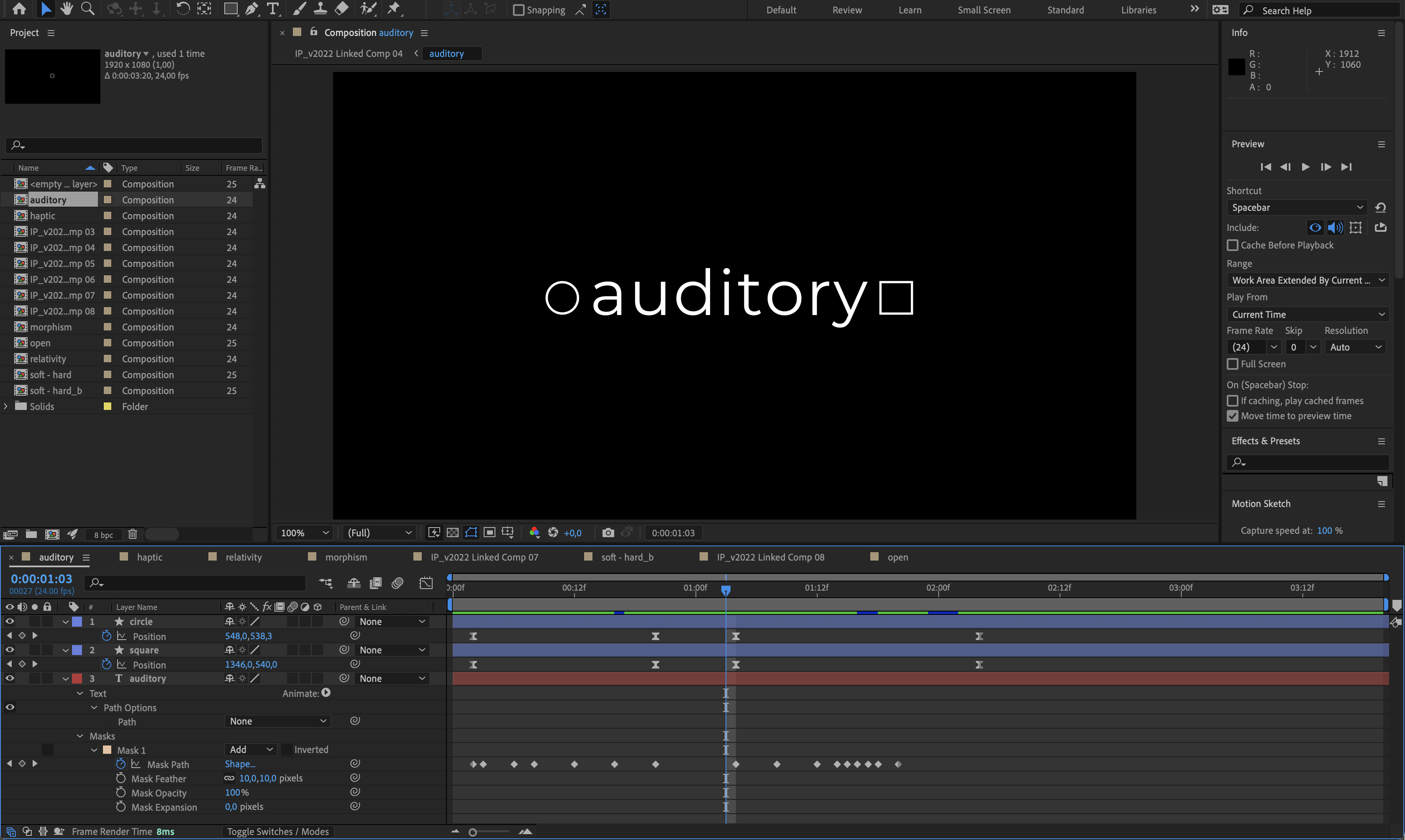The image size is (1405, 840).
Task: Click Toggle Switches / Modes button
Action: (x=277, y=832)
